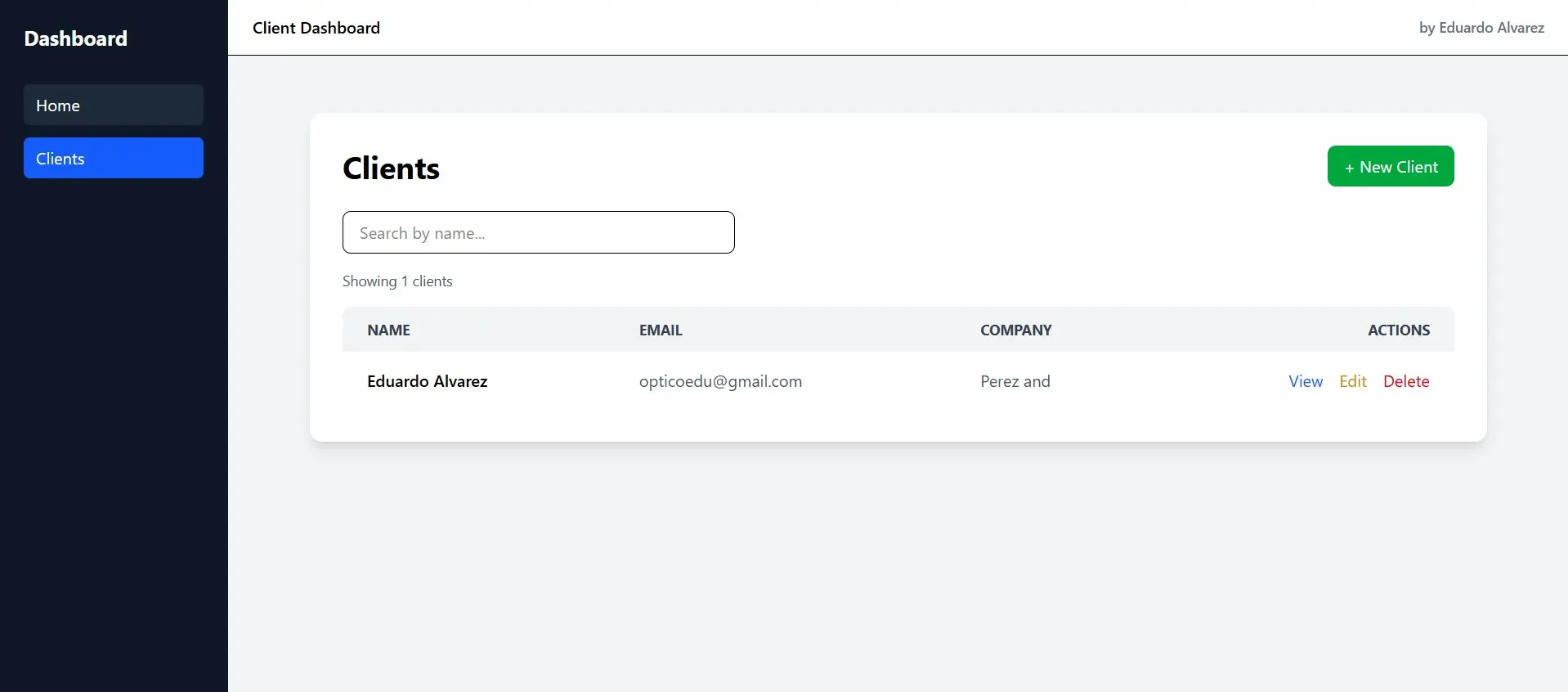Screen dimensions: 1568x692
Task: Select Clients in the sidebar
Action: [x=113, y=159]
